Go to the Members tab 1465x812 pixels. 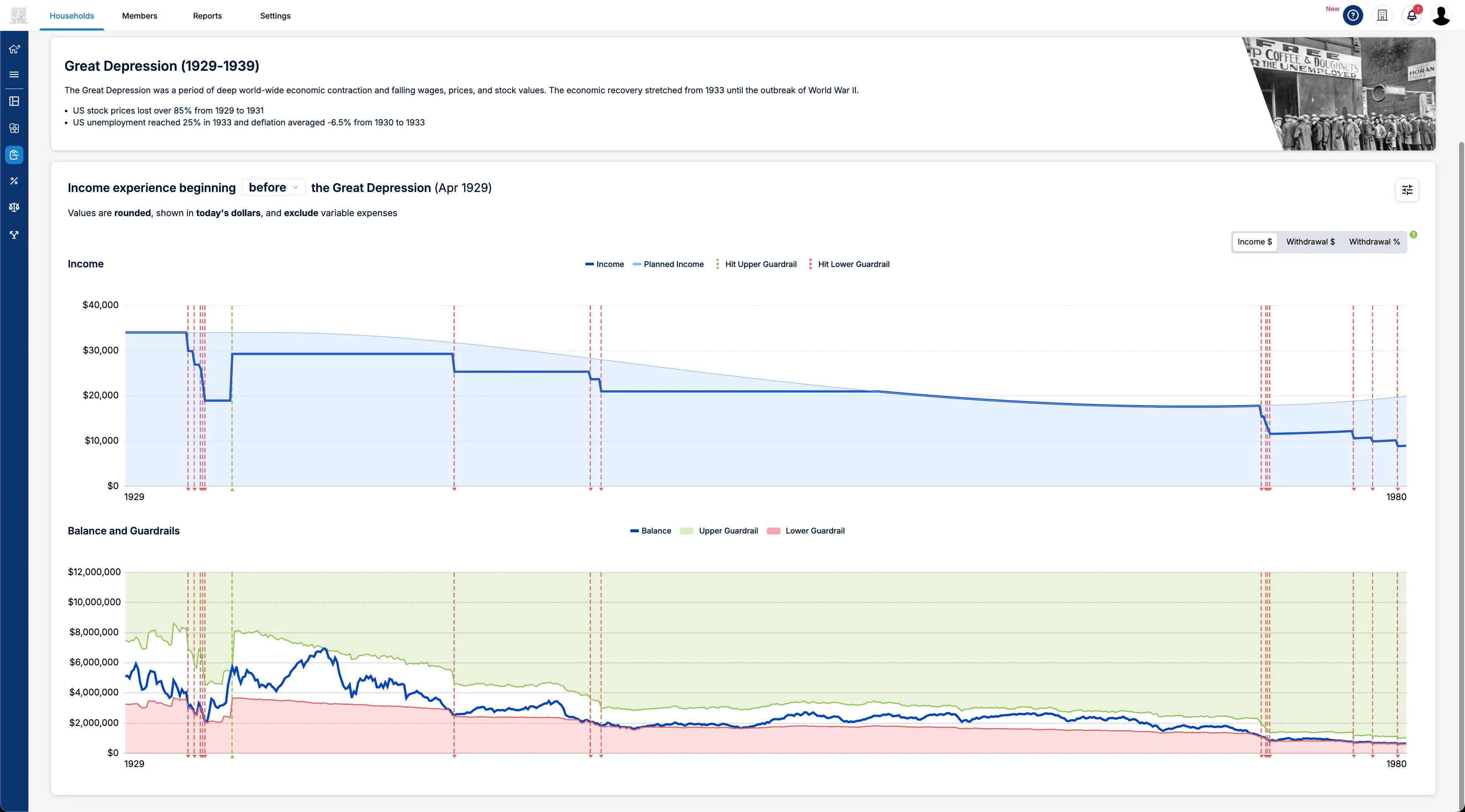(139, 16)
